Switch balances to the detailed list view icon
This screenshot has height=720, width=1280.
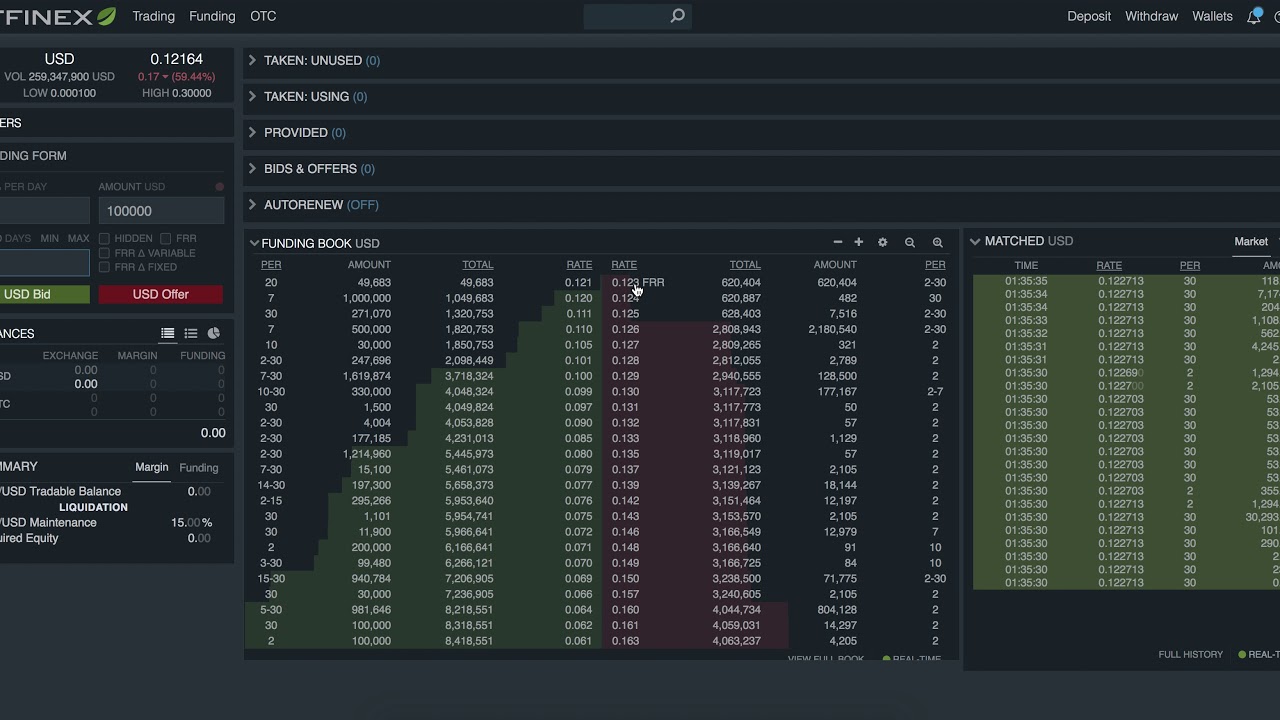(168, 333)
